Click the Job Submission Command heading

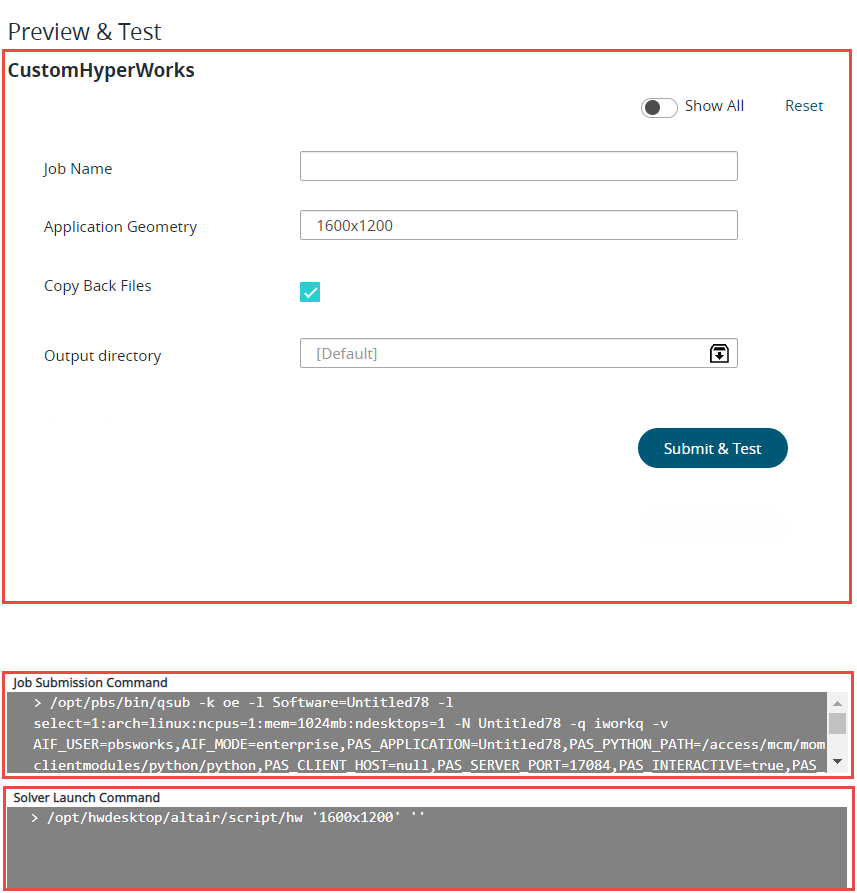point(90,682)
